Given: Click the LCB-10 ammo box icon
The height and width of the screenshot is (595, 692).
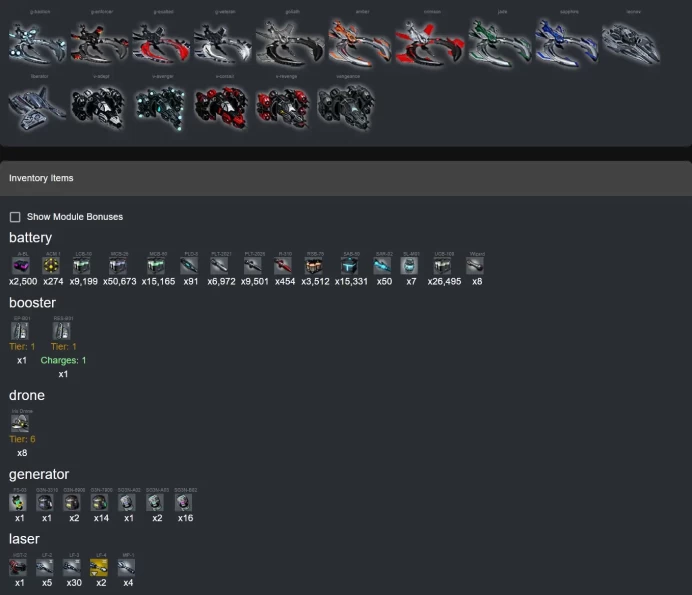Looking at the screenshot, I should tap(82, 266).
